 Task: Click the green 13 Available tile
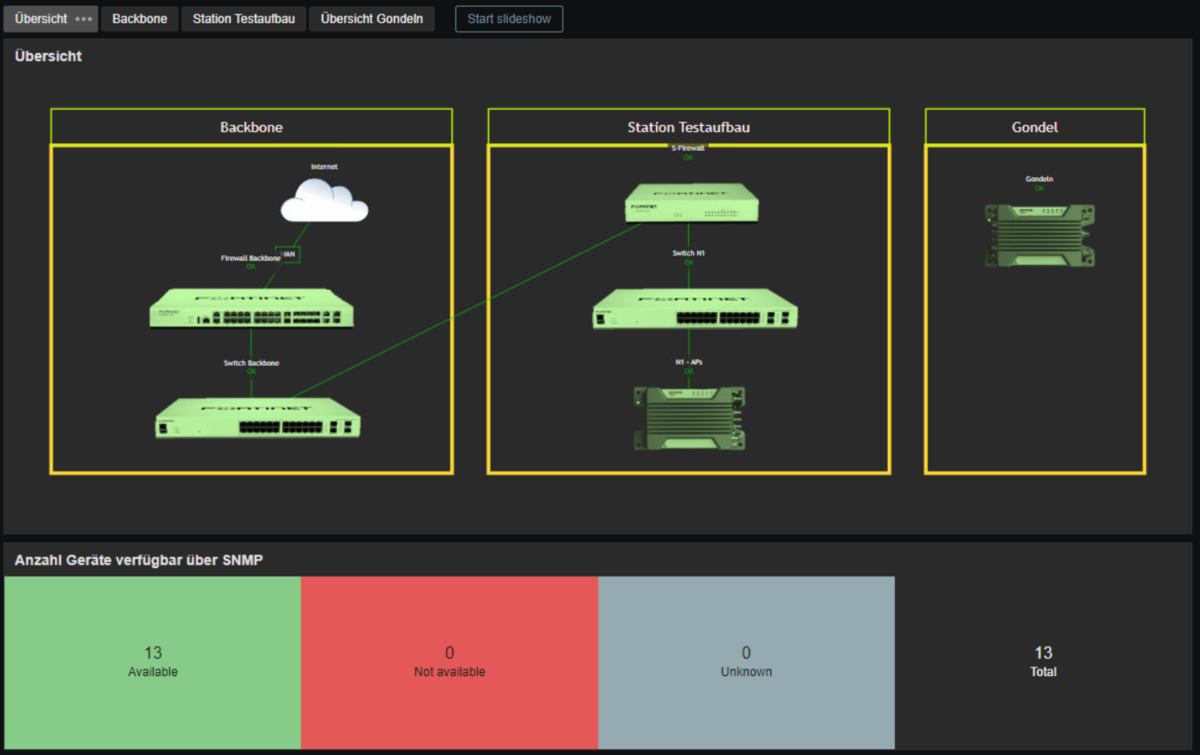152,662
